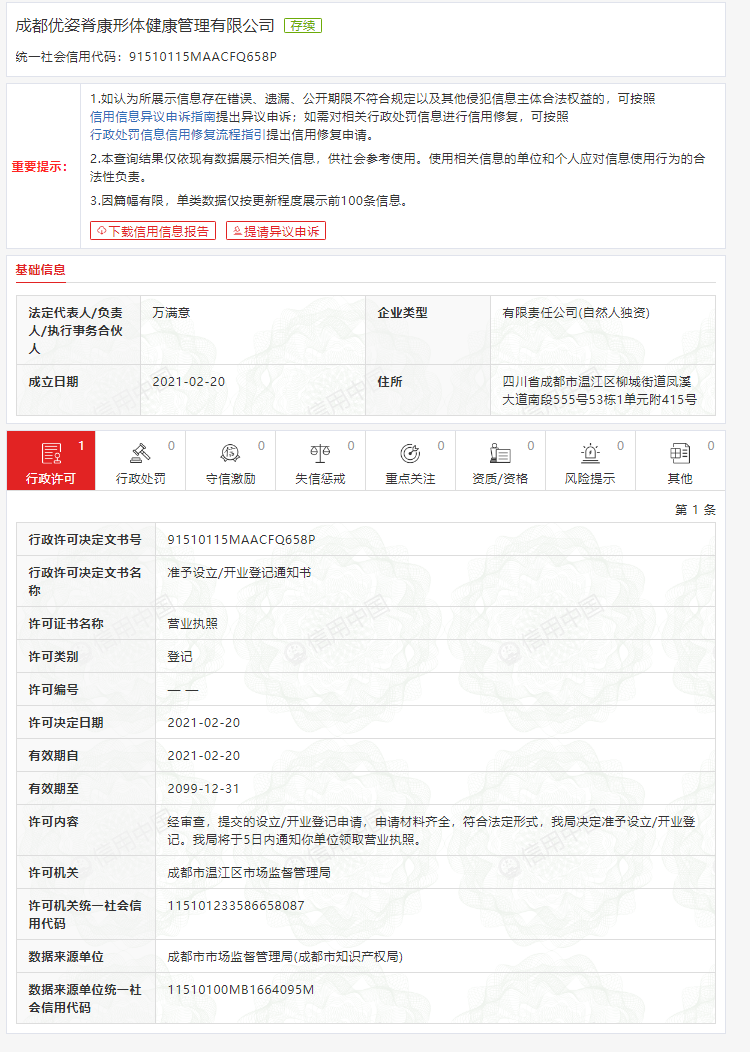Select the 基础信息 section heading
Image resolution: width=750 pixels, height=1052 pixels.
40,270
